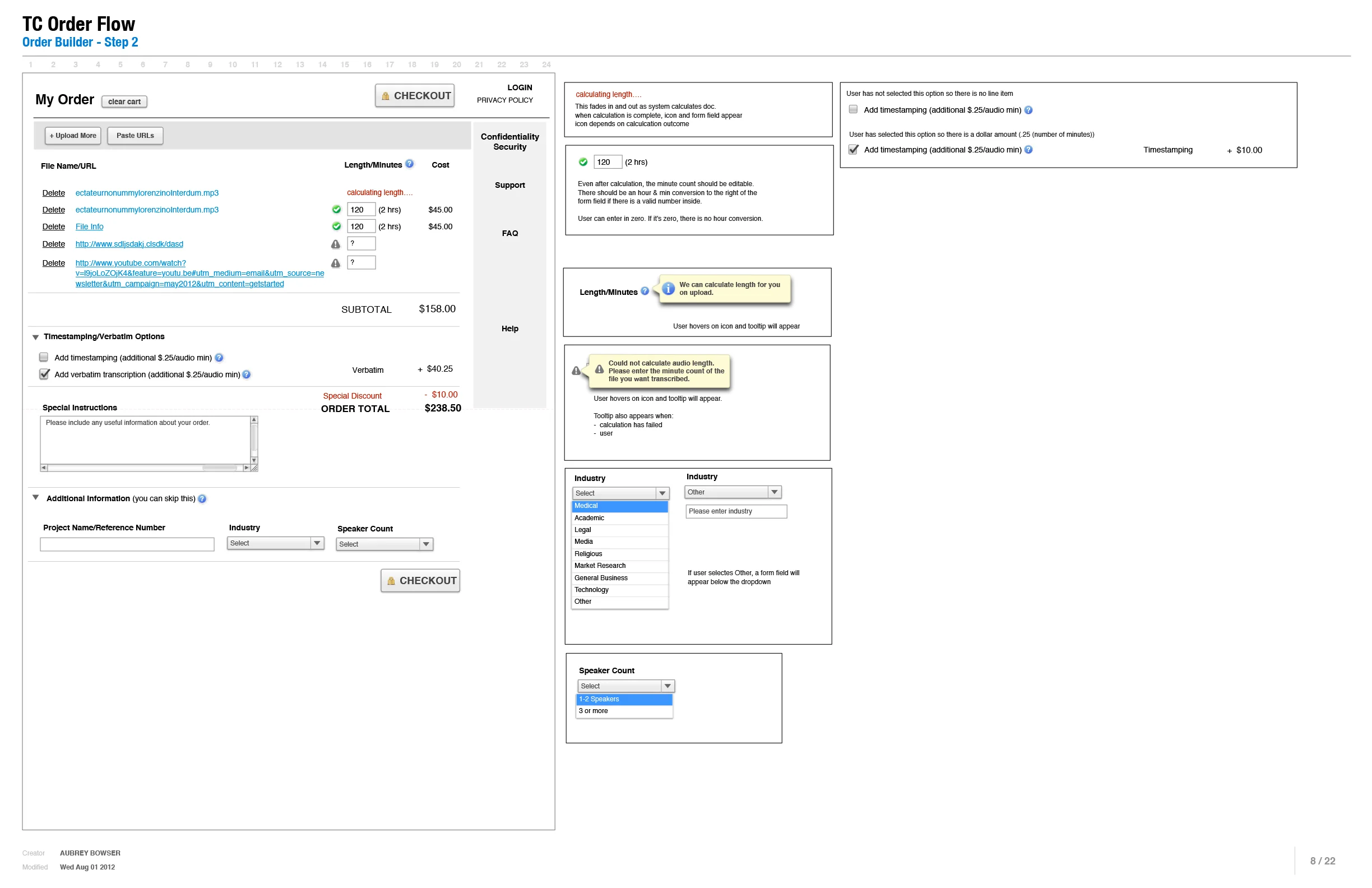Click the green checkmark beside the first 120 field

tap(336, 209)
